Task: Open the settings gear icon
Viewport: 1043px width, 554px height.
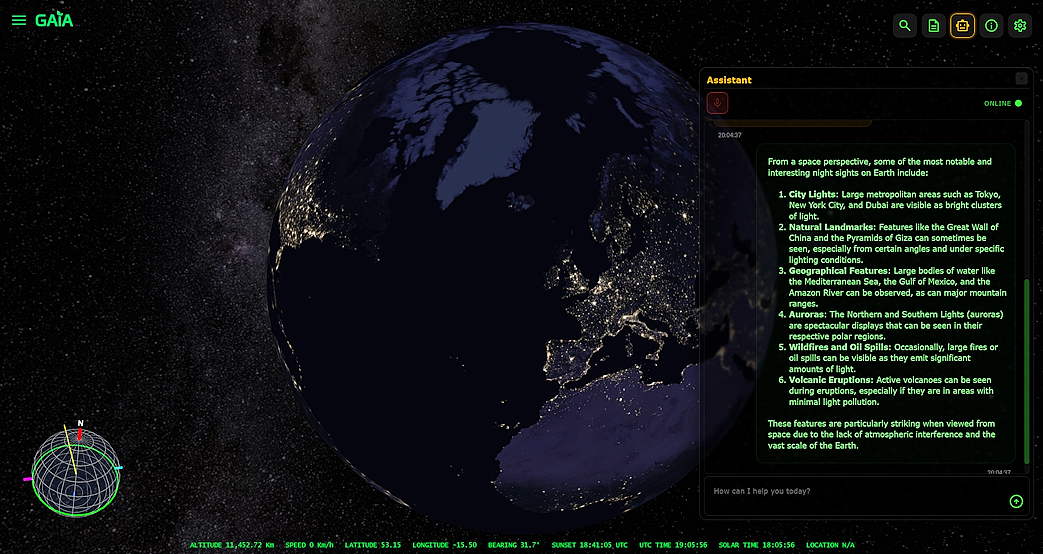Action: point(1020,26)
